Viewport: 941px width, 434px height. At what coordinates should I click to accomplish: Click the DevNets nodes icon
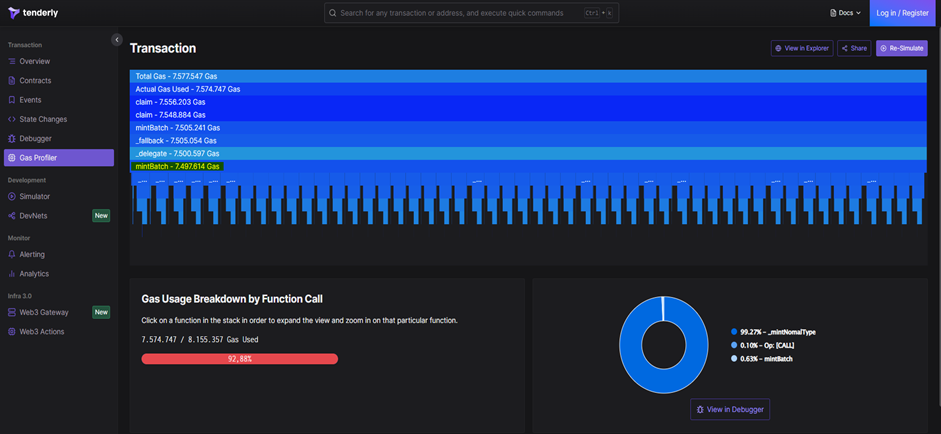(12, 215)
